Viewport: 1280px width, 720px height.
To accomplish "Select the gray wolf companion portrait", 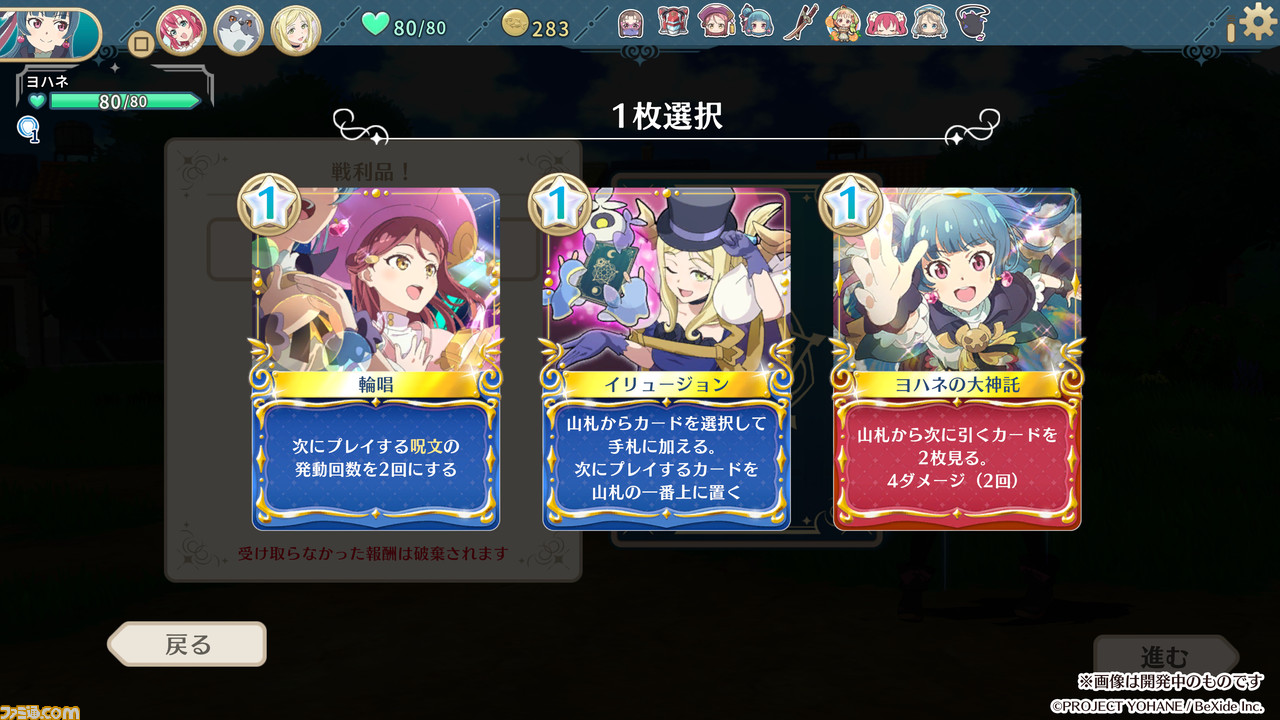I will 238,30.
